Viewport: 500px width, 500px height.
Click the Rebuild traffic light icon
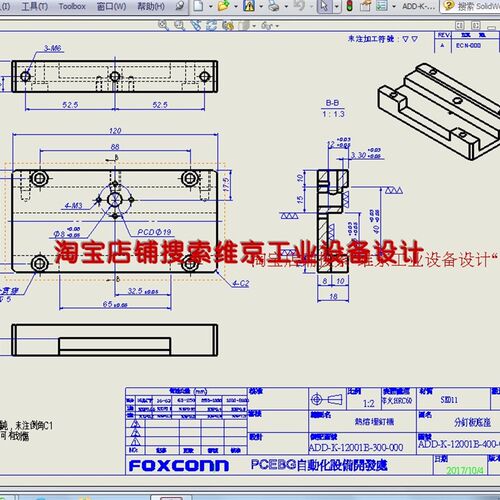[349, 6]
